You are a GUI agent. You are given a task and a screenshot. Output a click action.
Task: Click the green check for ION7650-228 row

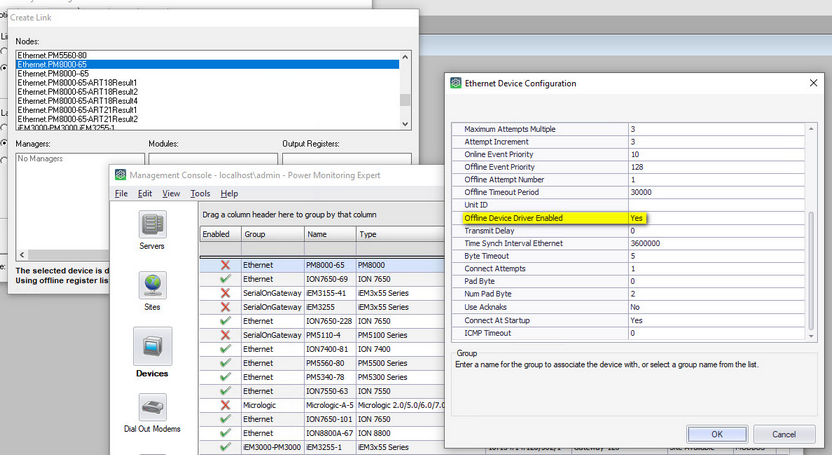[226, 321]
